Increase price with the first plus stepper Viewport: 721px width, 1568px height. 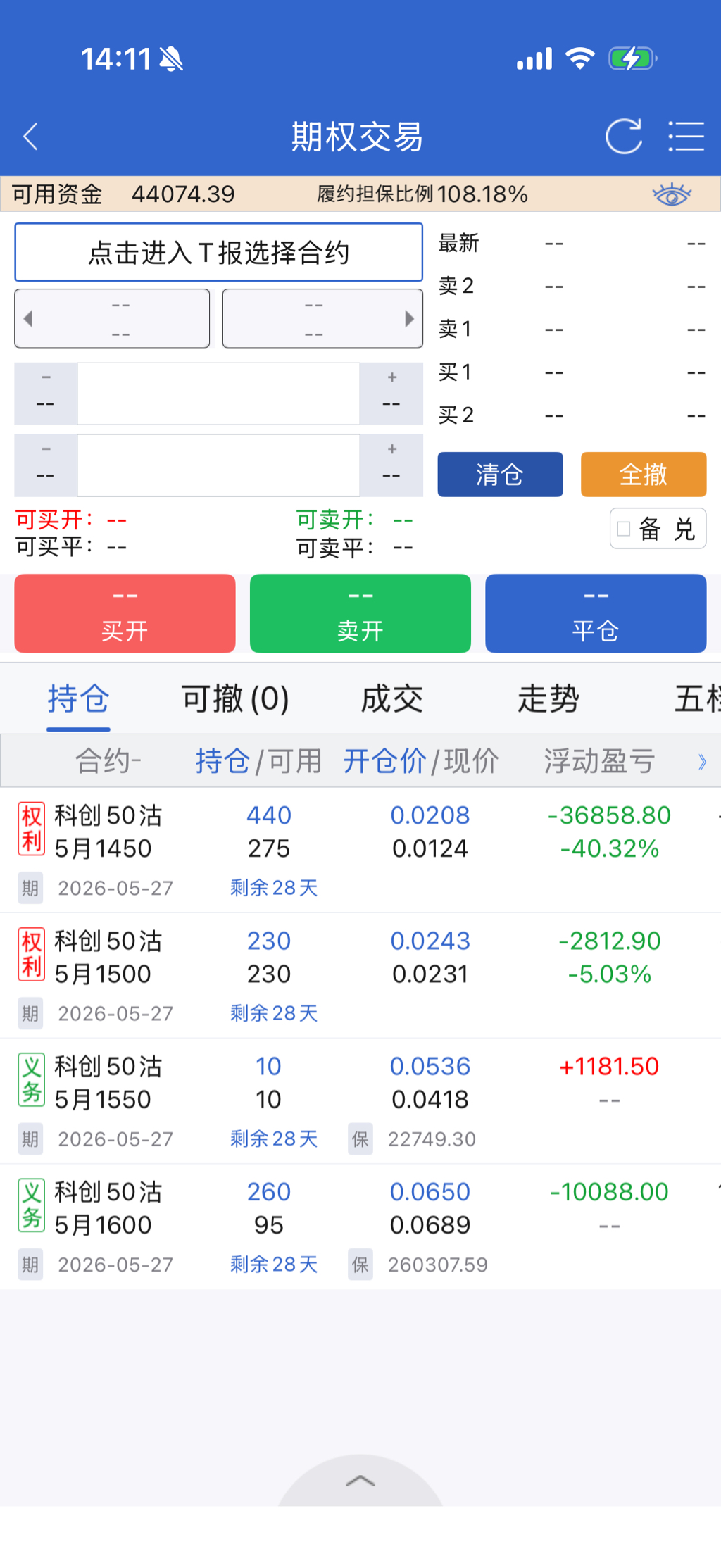(391, 393)
